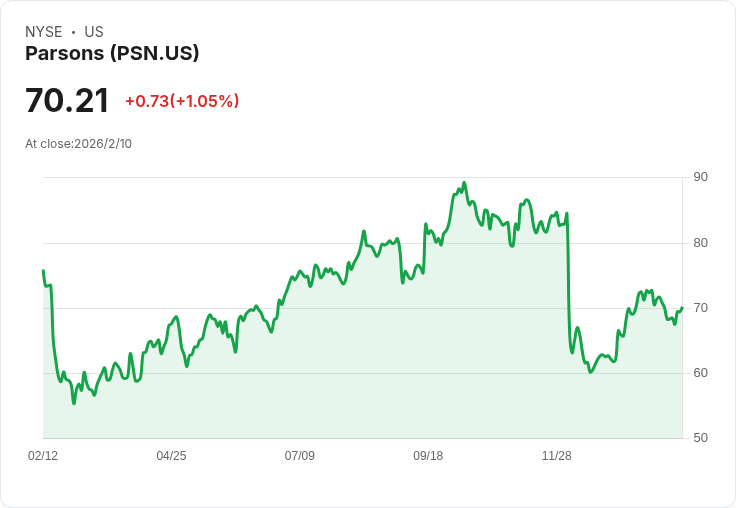This screenshot has width=736, height=508.
Task: Click the 70 y-axis price label
Action: pos(700,308)
